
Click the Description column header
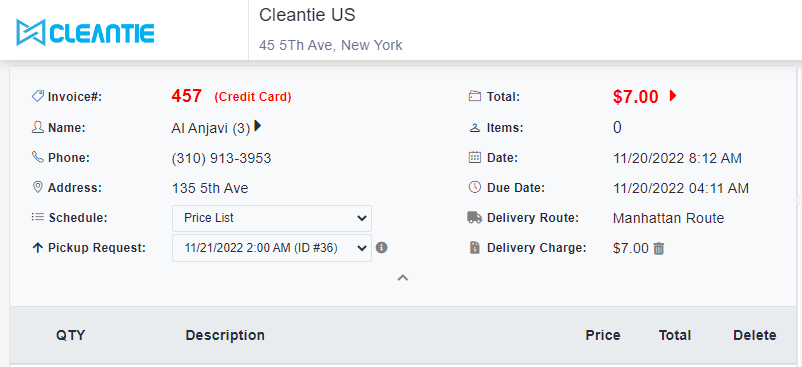click(x=225, y=335)
